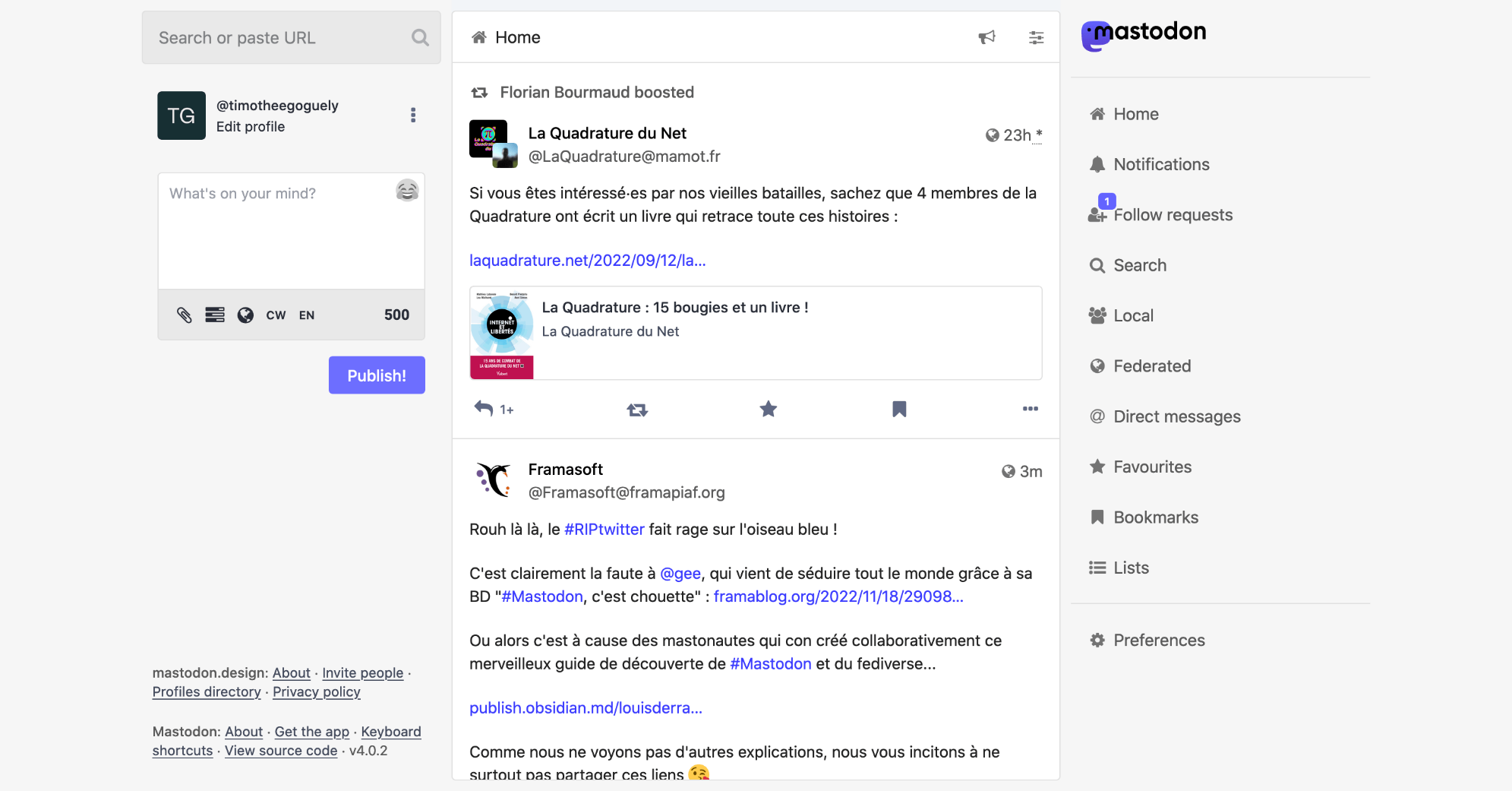Open the Federated timeline
Viewport: 1512px width, 791px height.
coord(1140,366)
